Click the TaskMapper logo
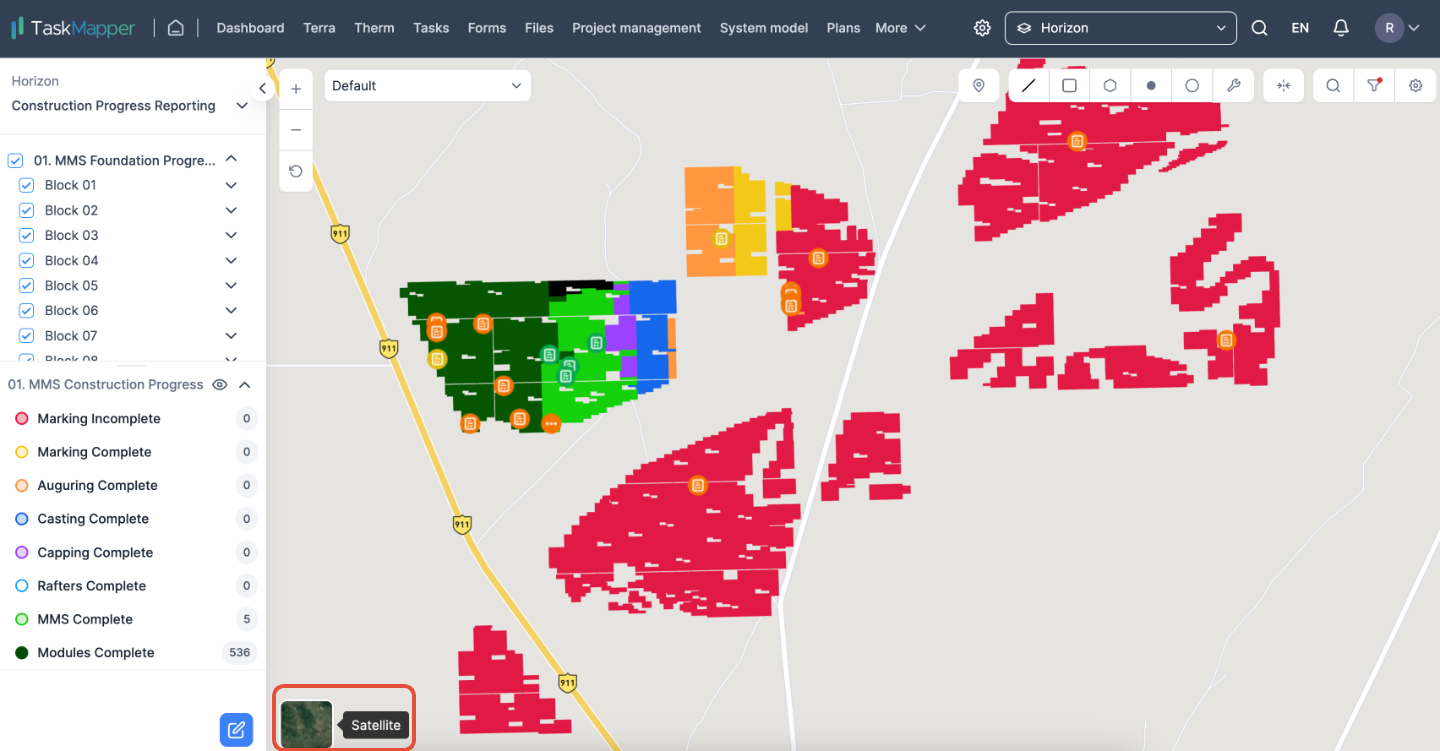 point(73,28)
